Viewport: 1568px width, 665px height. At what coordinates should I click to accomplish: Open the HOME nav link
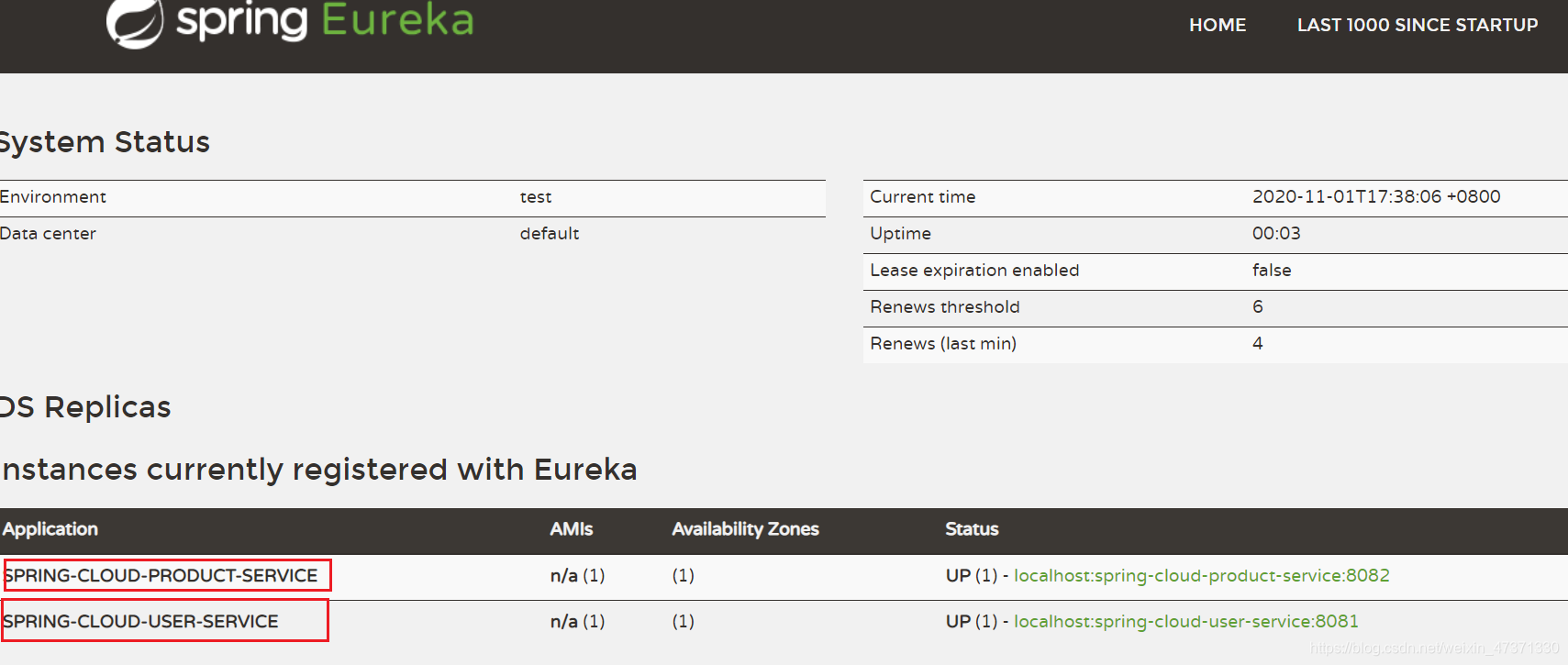pyautogui.click(x=1218, y=25)
